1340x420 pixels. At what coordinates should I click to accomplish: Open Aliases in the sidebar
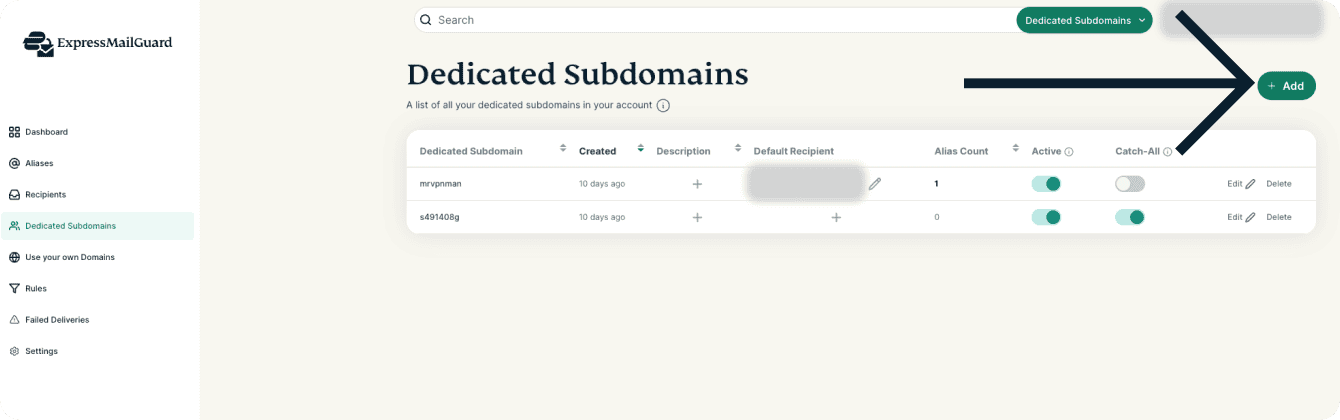(39, 163)
